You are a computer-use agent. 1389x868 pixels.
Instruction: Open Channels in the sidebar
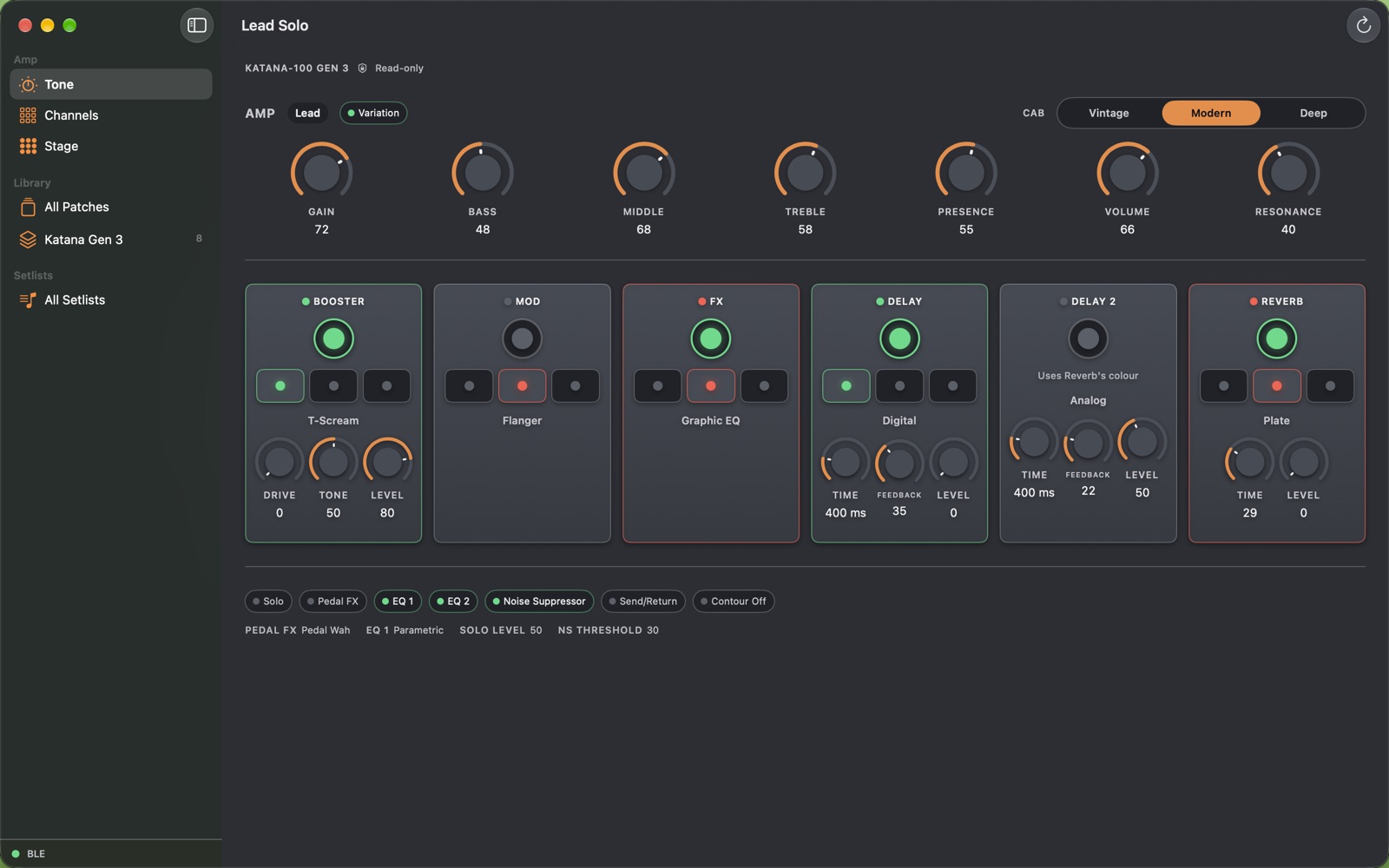[111, 115]
